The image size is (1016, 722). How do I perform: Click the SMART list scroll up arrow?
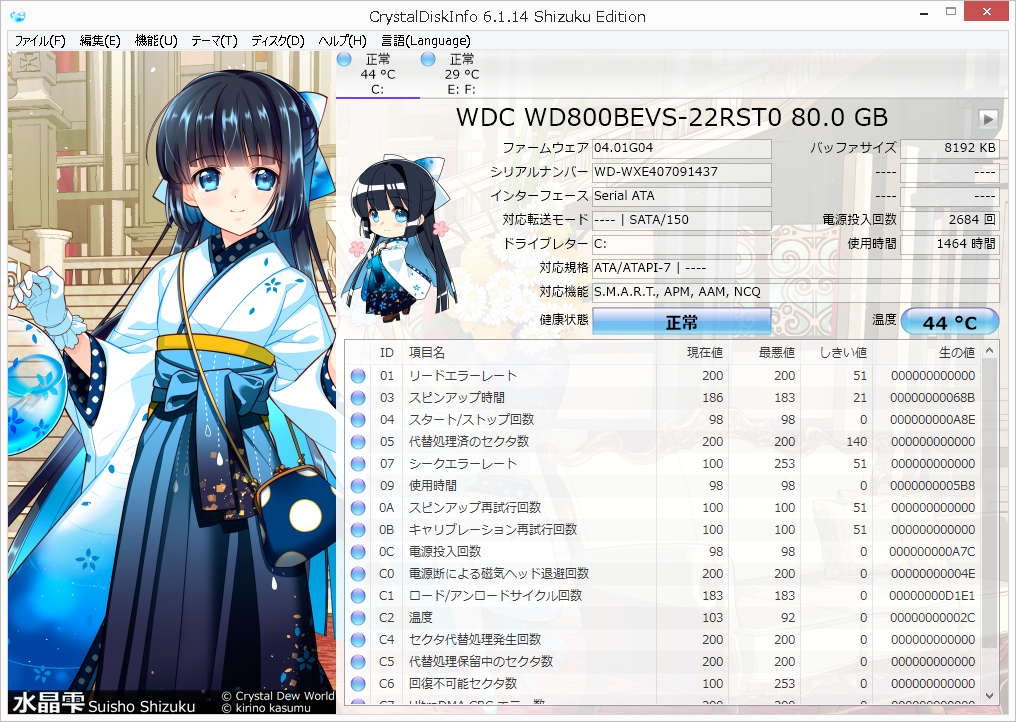pyautogui.click(x=989, y=351)
